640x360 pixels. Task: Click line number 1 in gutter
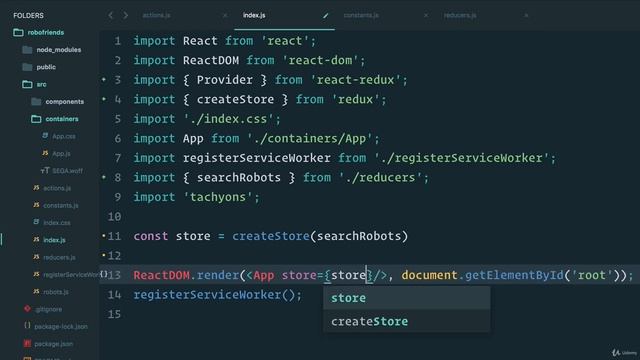click(118, 41)
